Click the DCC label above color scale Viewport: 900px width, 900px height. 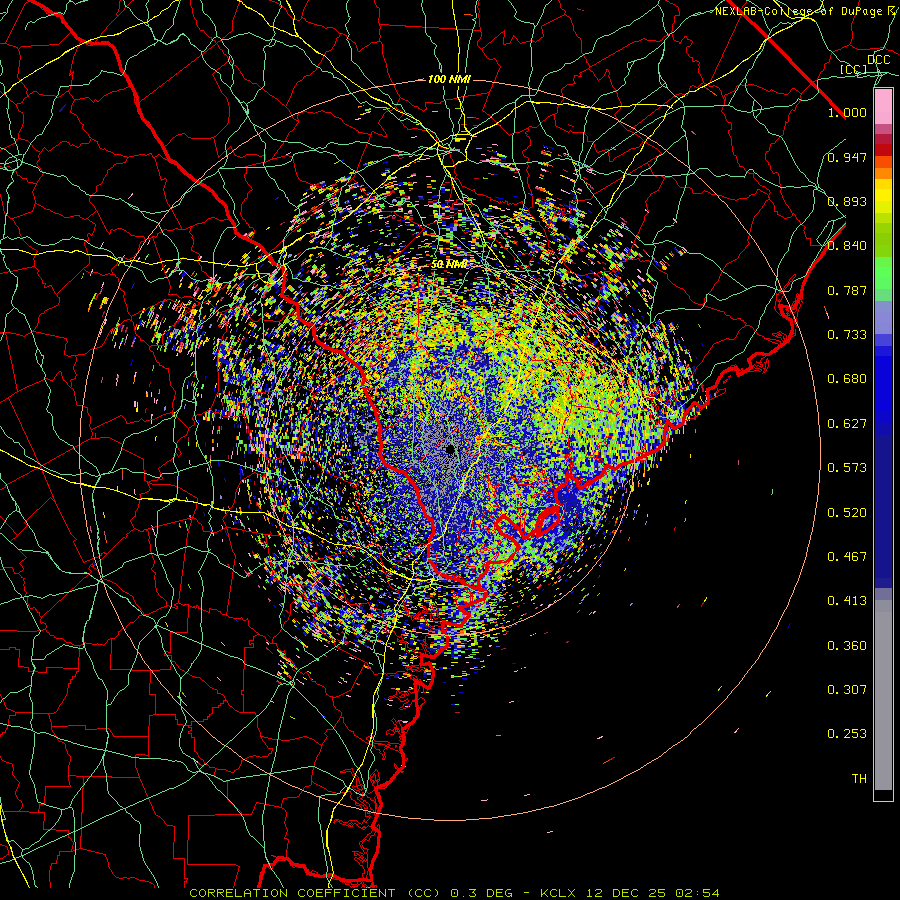click(x=878, y=60)
